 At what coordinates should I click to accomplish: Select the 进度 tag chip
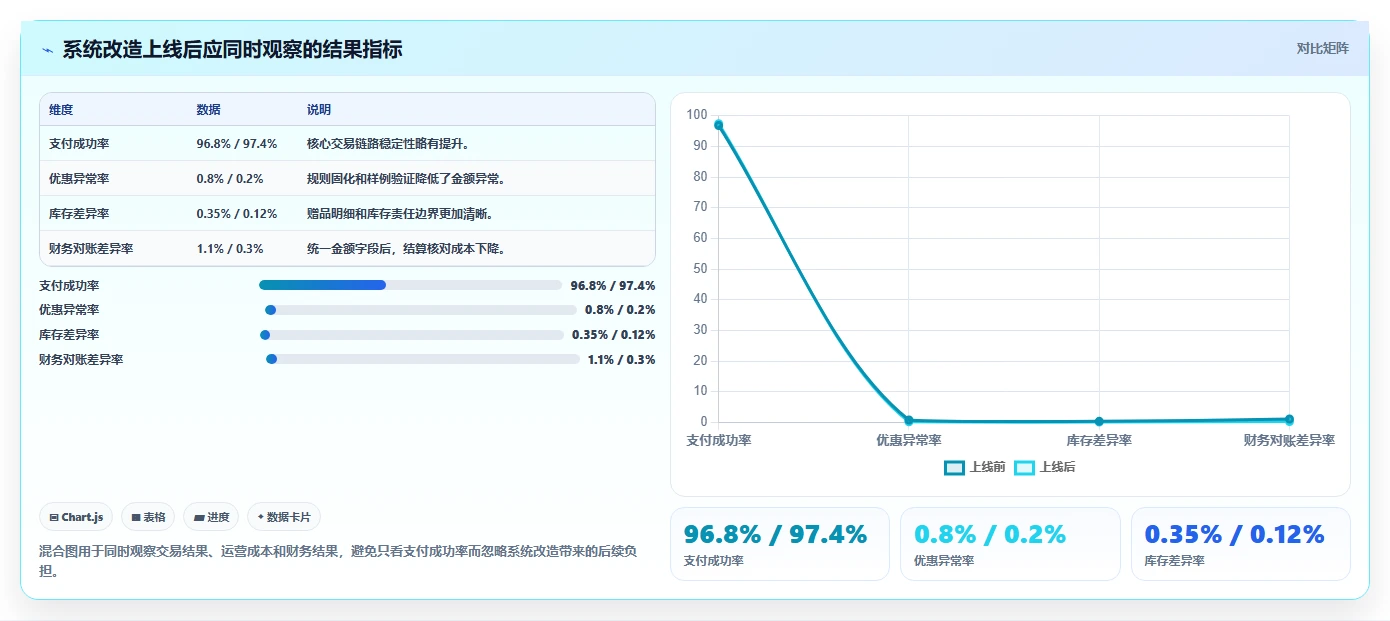point(211,517)
